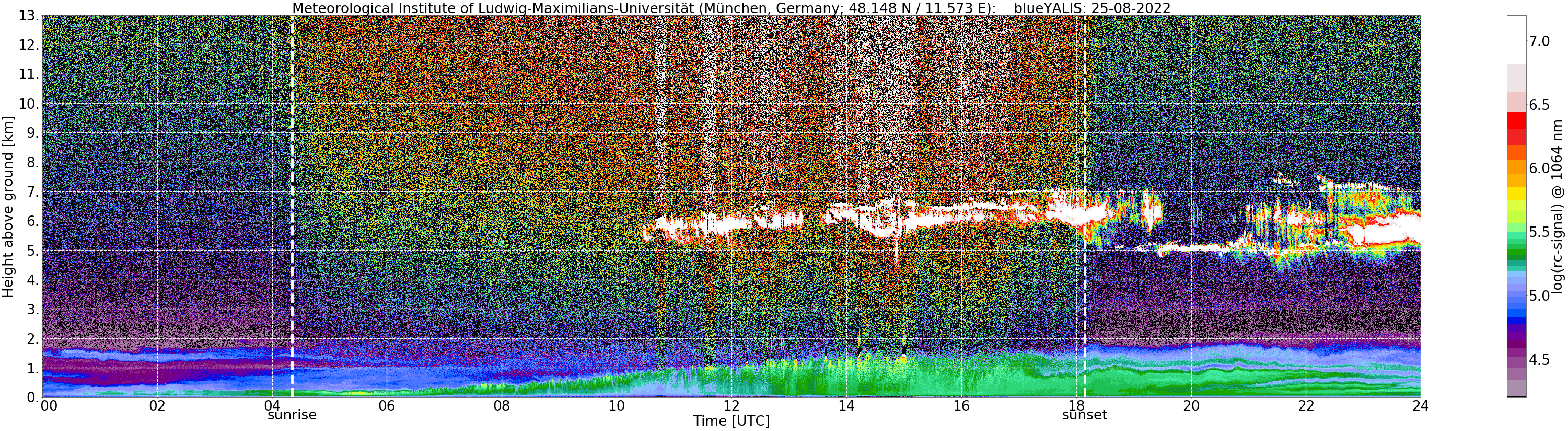This screenshot has width=1568, height=431.
Task: Click the '13.' height axis tick label
Action: (29, 16)
